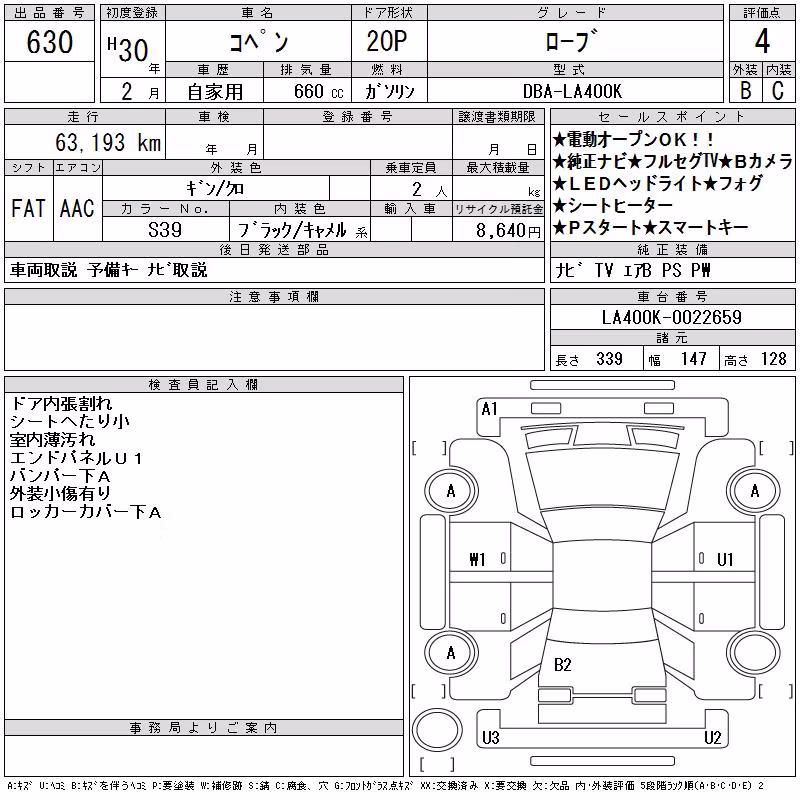
Task: Click ナビ取説 in later-shipped parts
Action: pyautogui.click(x=177, y=270)
